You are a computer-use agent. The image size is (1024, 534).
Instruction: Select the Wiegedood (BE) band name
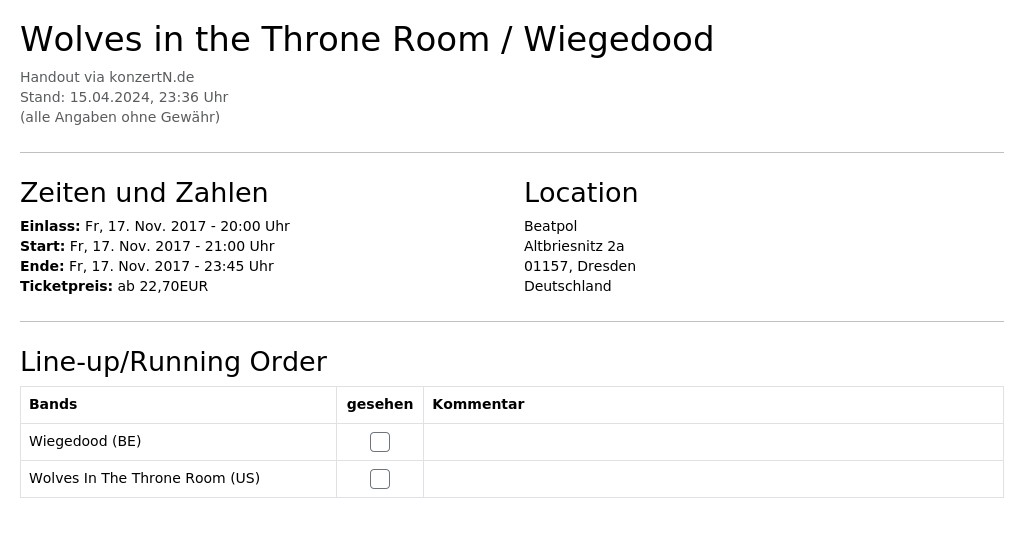(85, 441)
